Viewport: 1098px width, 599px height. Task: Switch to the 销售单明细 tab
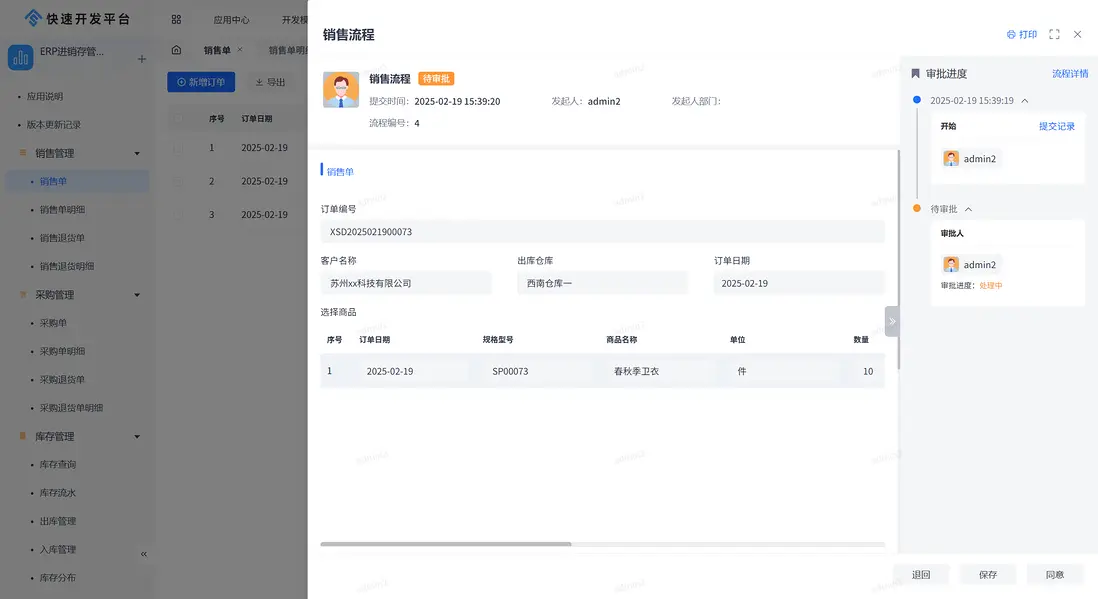(287, 50)
